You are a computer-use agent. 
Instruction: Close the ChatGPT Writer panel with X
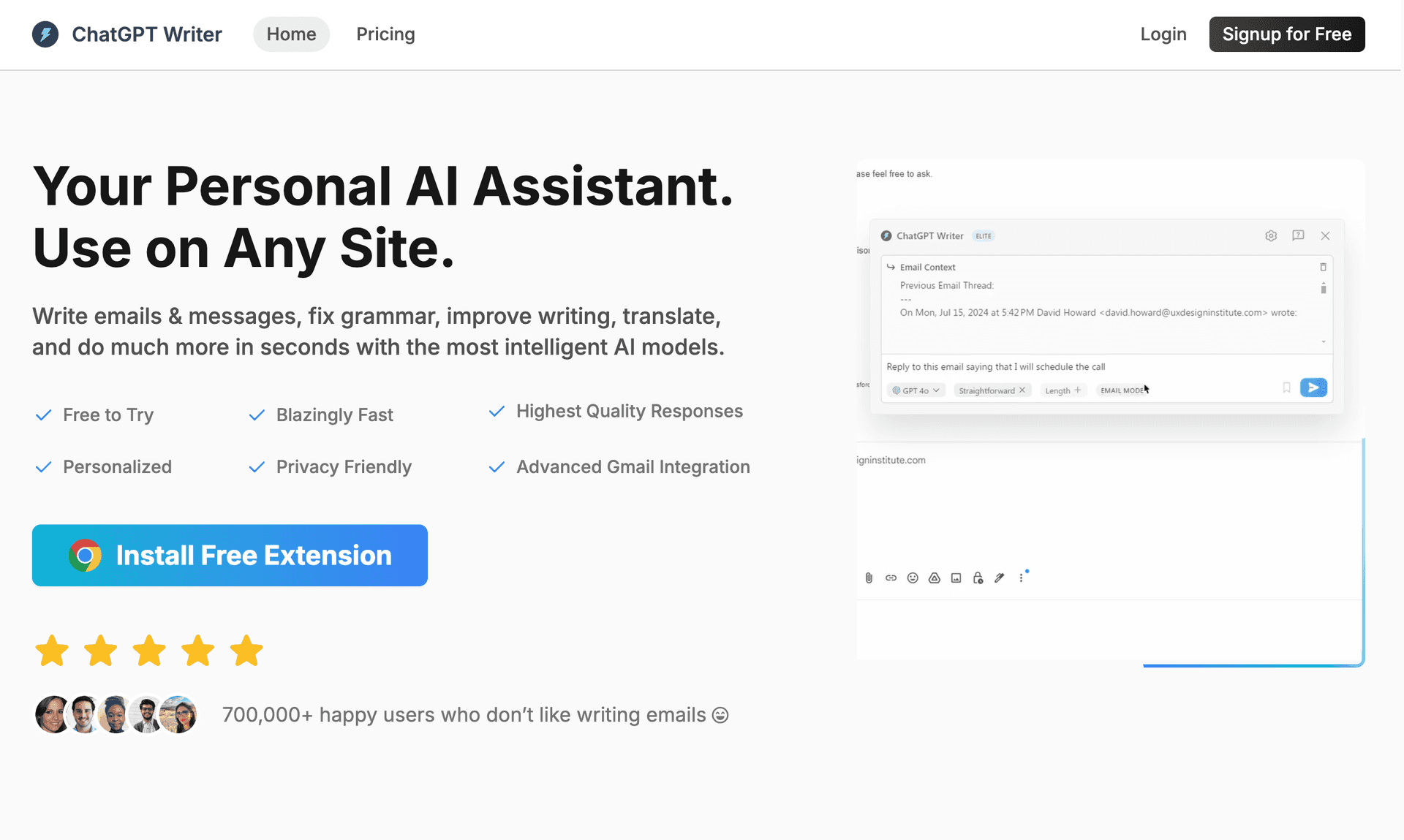tap(1325, 235)
